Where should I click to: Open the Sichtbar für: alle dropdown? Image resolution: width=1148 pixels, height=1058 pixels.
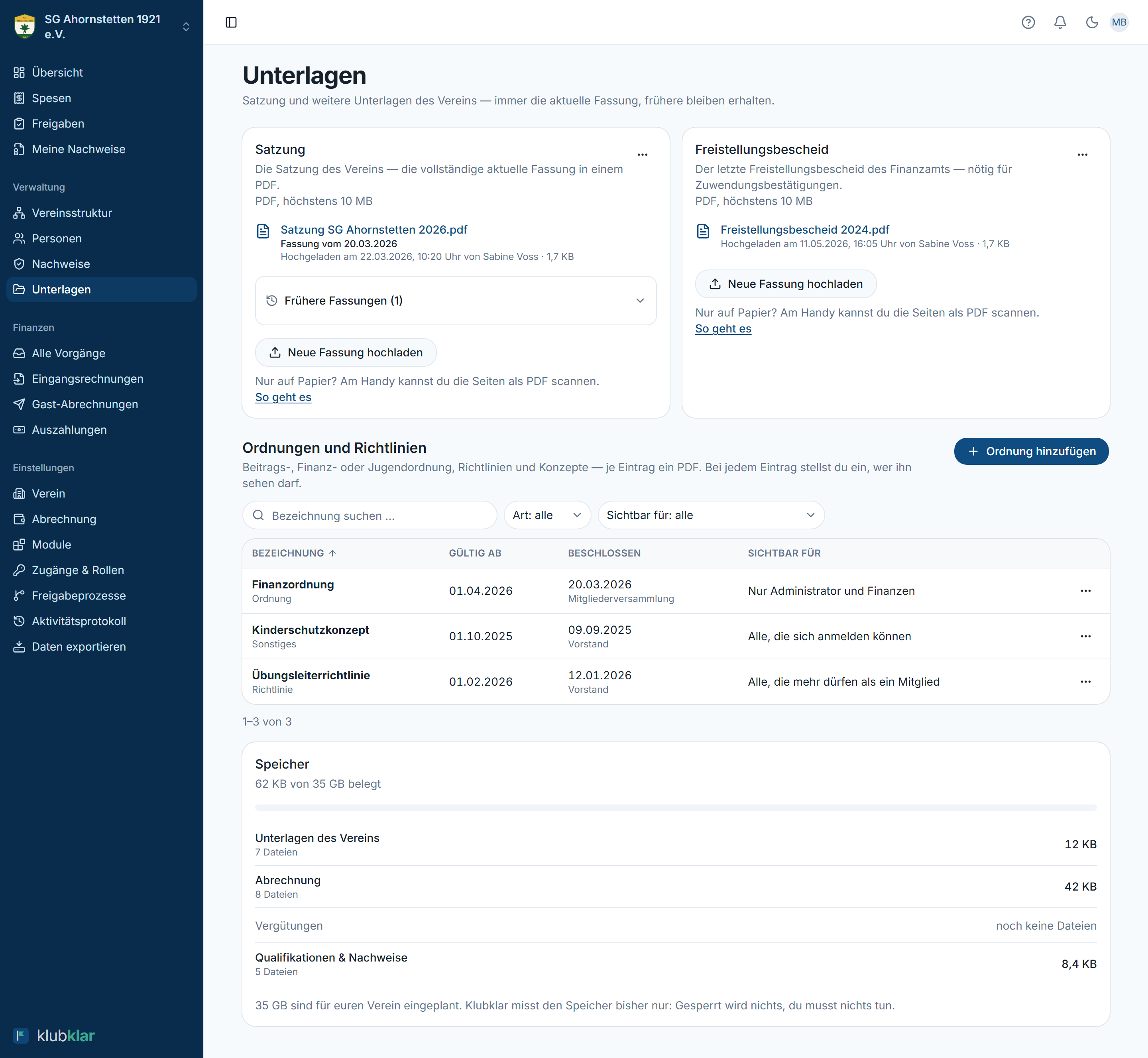click(711, 515)
